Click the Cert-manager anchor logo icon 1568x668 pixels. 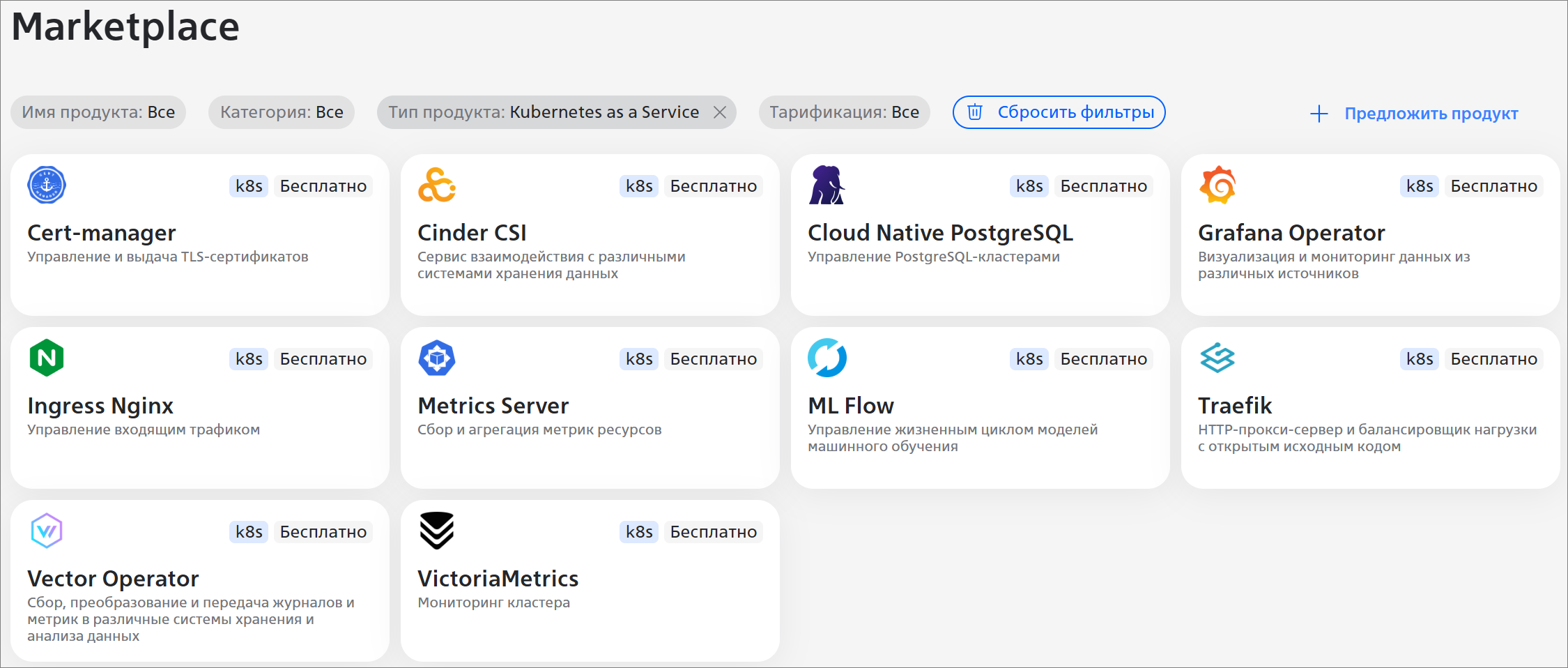click(x=47, y=185)
